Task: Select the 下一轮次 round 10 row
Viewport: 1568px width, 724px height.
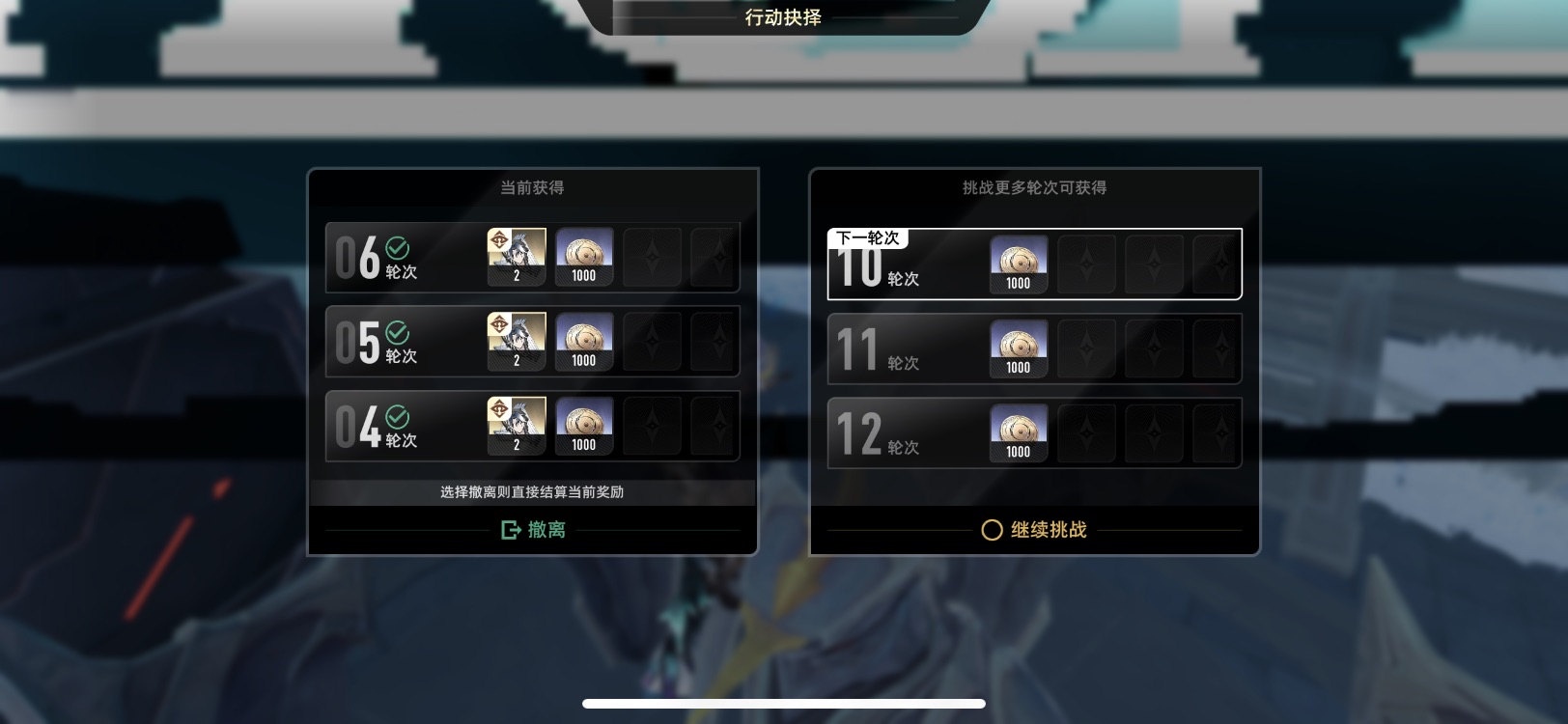Action: pyautogui.click(x=1034, y=265)
